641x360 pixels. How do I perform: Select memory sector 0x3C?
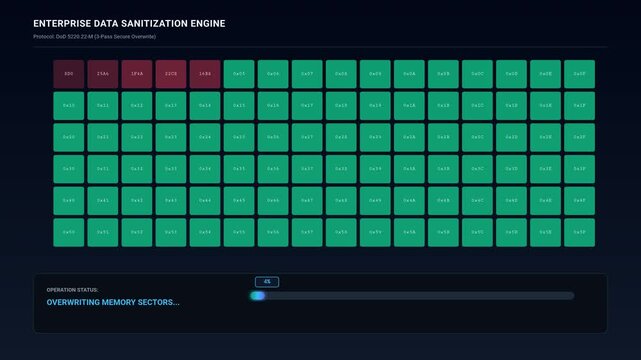tap(477, 169)
